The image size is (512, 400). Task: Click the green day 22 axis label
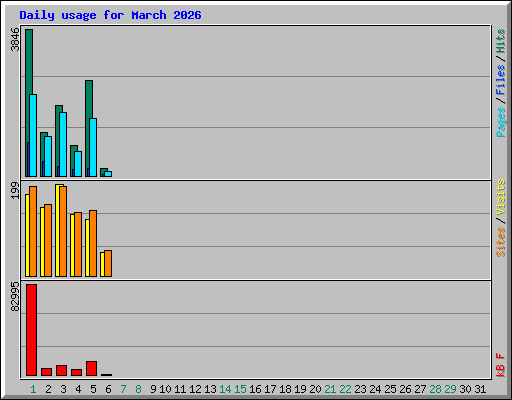345,389
